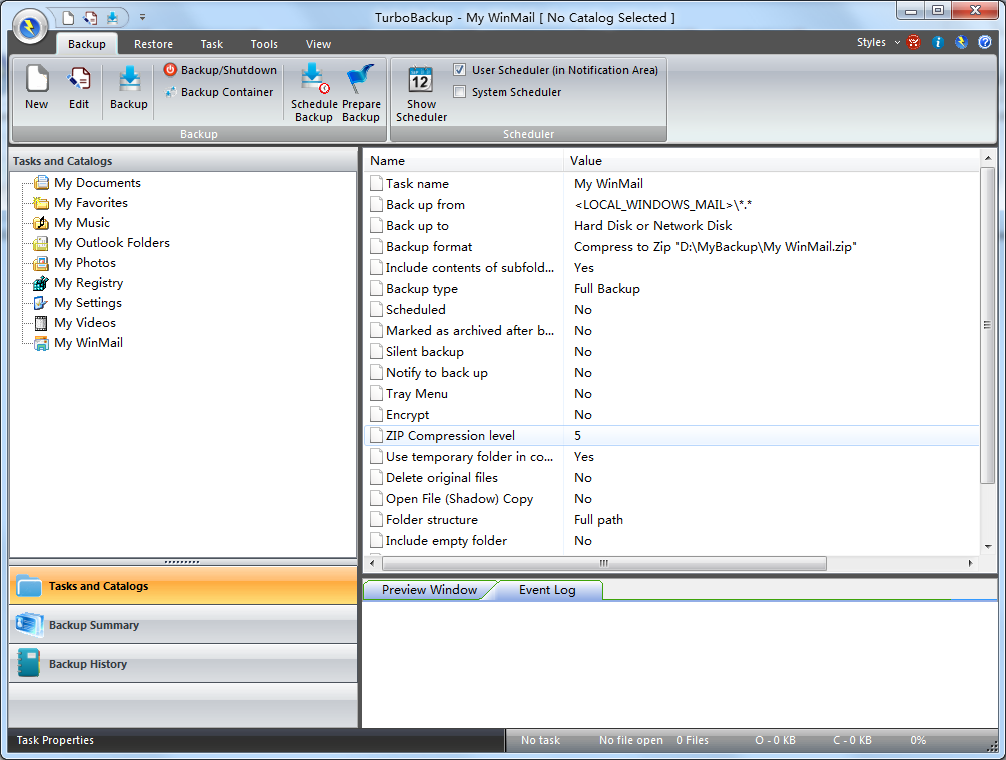This screenshot has height=760, width=1006.
Task: Click the large Edit task ribbon button
Action: tap(79, 88)
